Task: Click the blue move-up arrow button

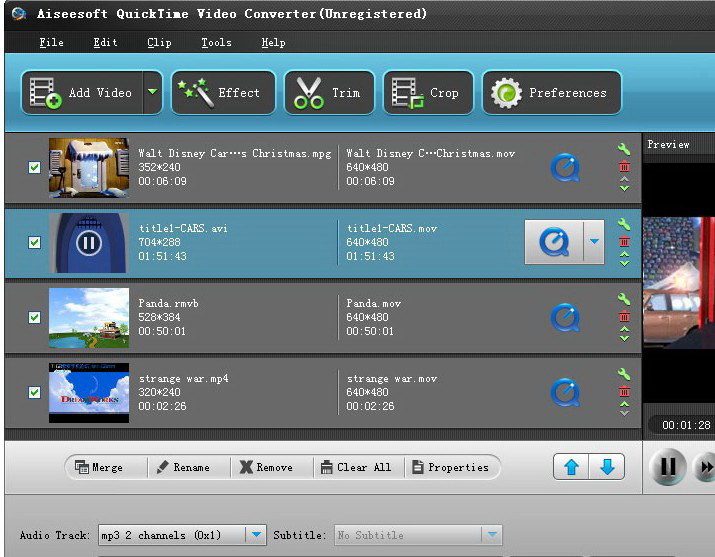Action: pyautogui.click(x=571, y=467)
